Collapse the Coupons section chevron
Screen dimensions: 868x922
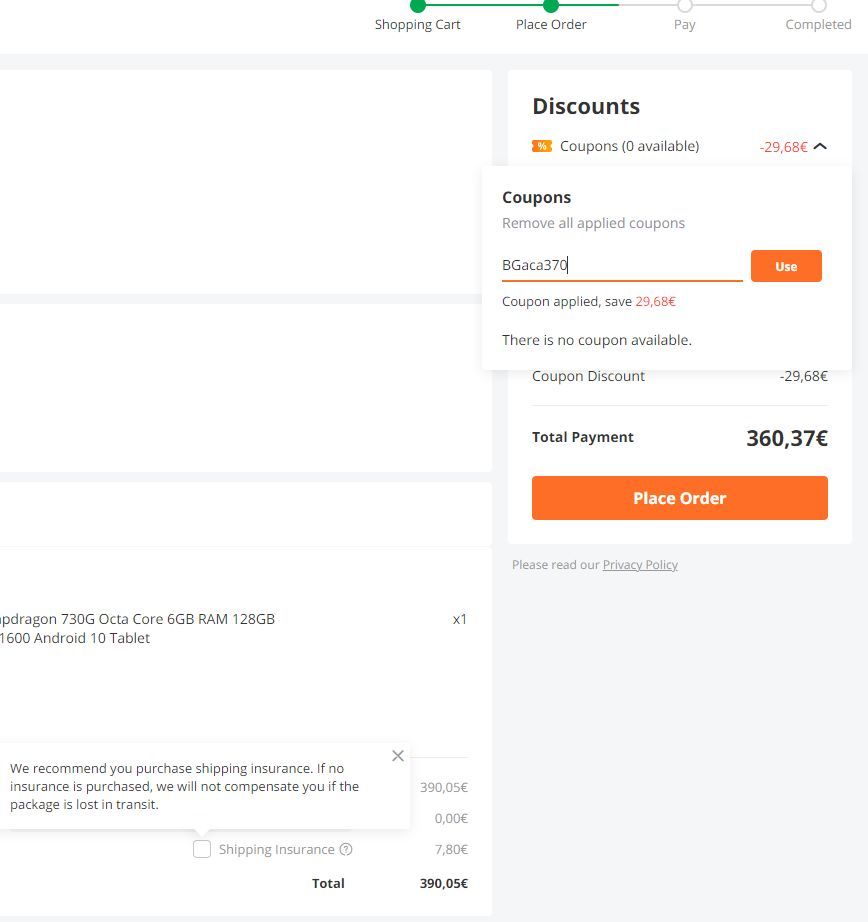tap(820, 146)
